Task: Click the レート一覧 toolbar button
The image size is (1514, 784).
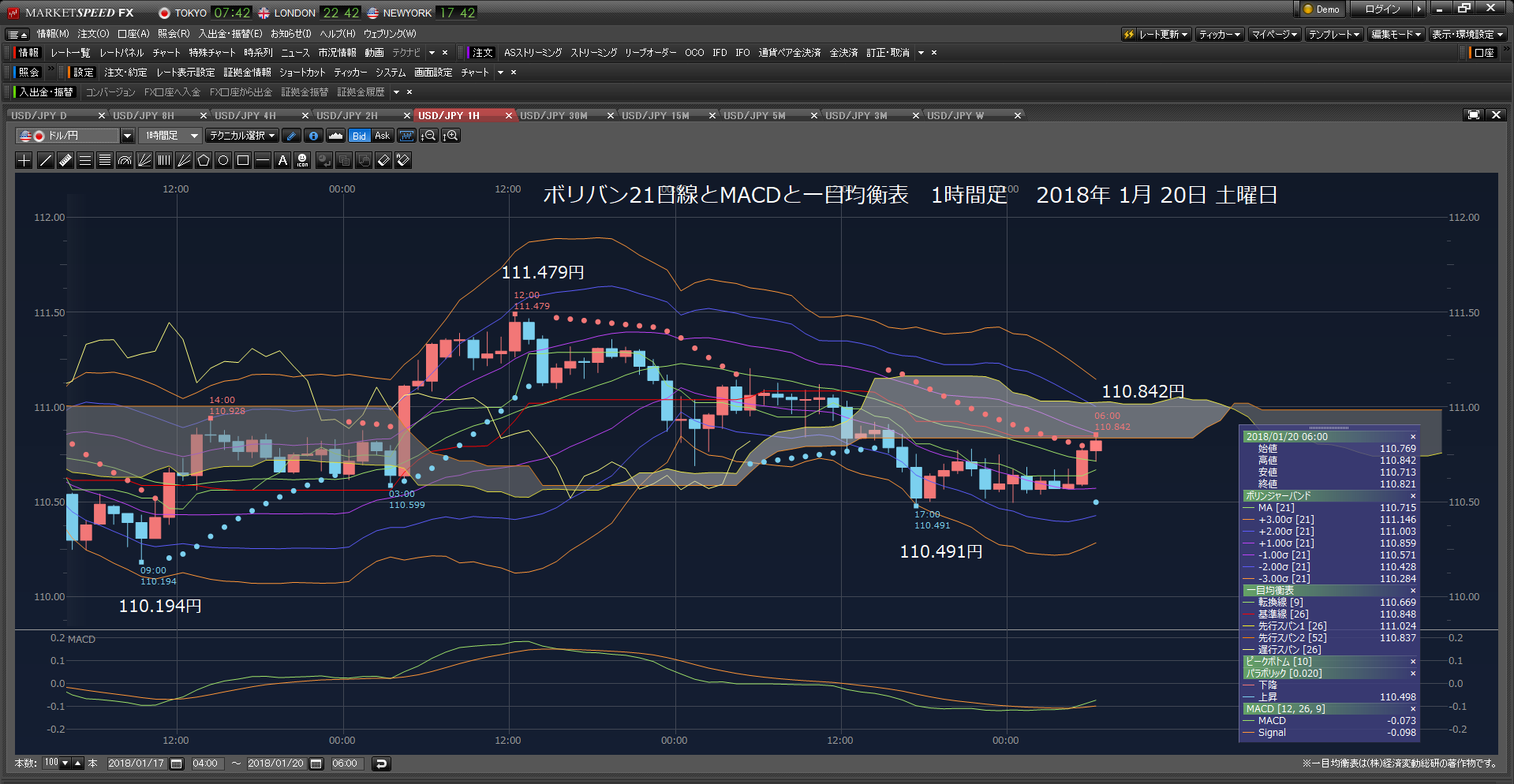Action: [70, 53]
